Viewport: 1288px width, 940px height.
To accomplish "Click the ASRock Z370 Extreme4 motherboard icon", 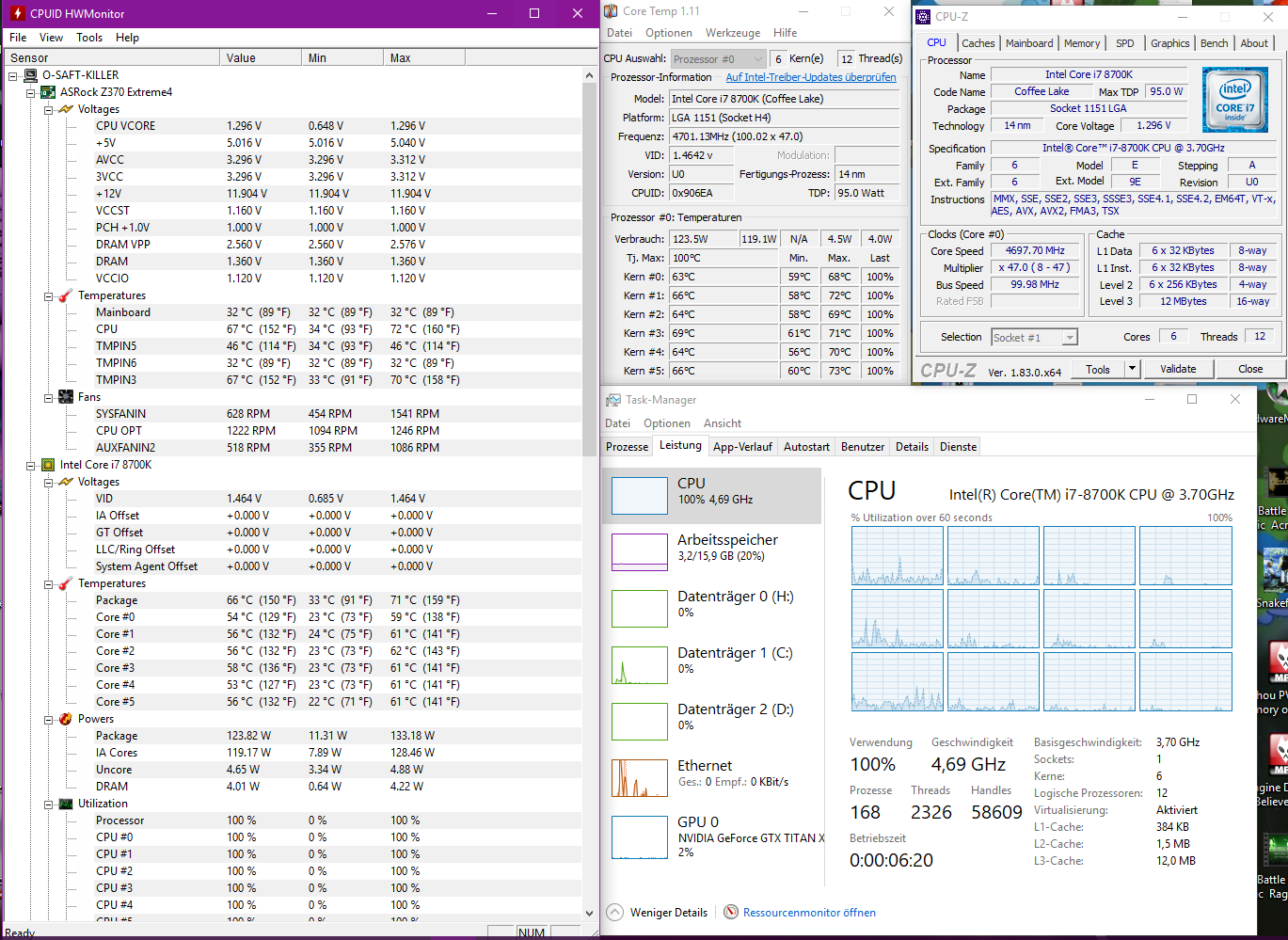I will click(48, 92).
